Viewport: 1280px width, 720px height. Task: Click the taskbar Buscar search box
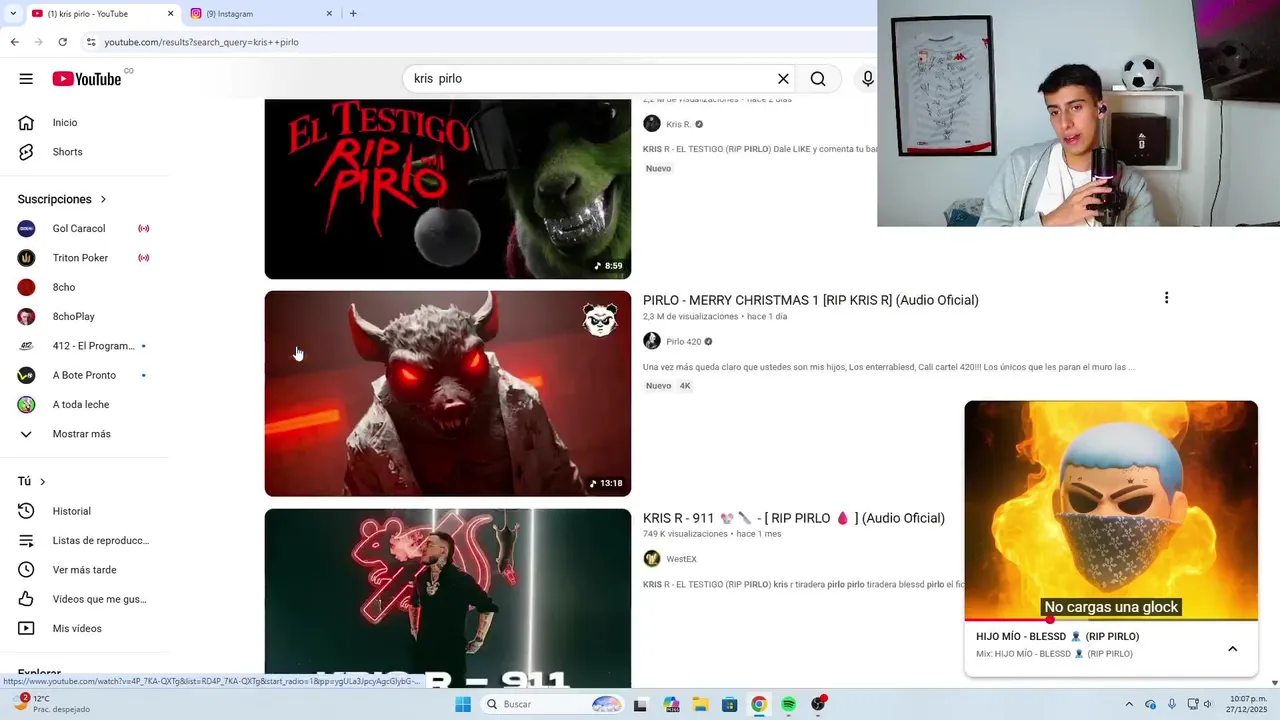[x=552, y=704]
